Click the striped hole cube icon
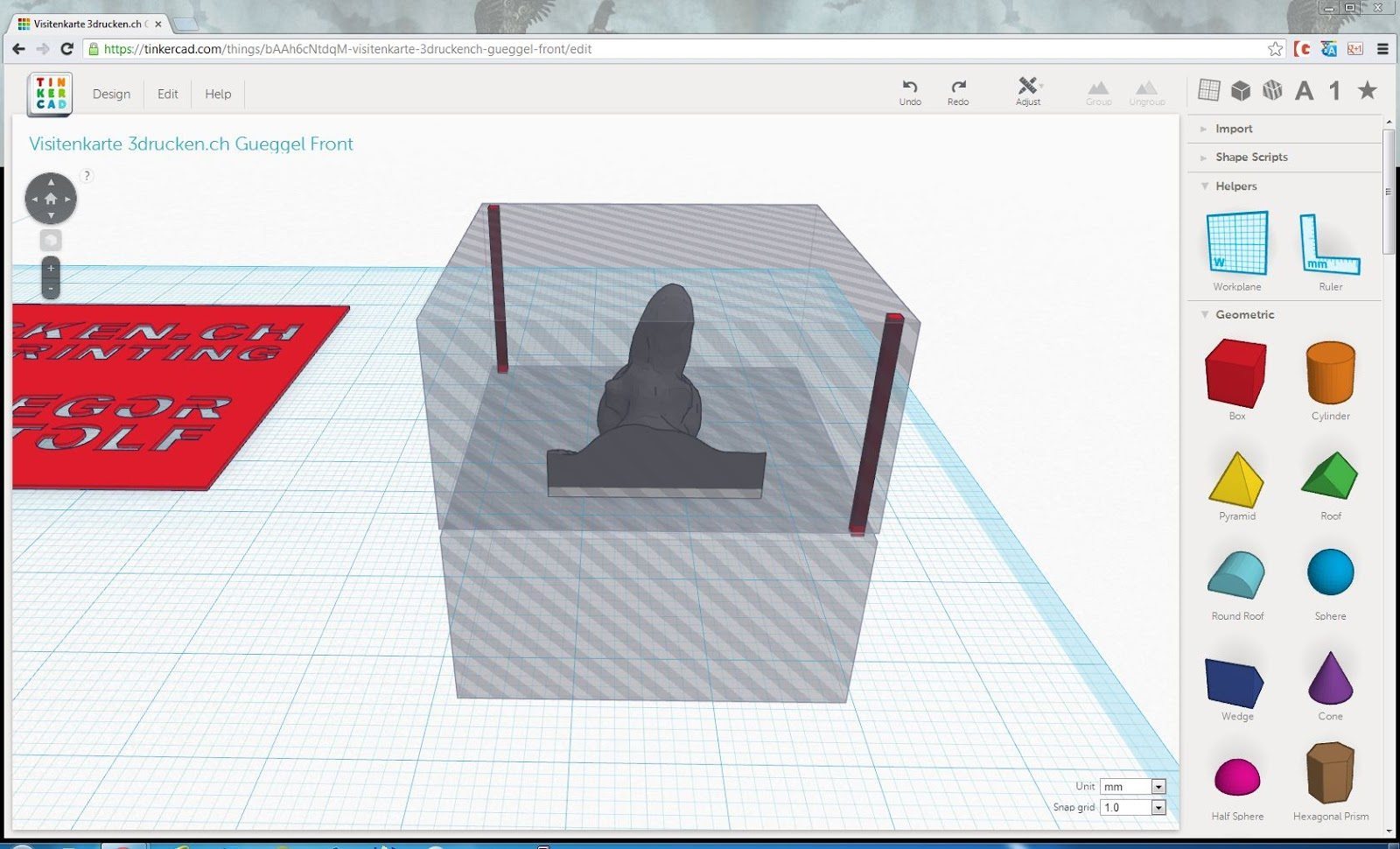 [x=1272, y=90]
